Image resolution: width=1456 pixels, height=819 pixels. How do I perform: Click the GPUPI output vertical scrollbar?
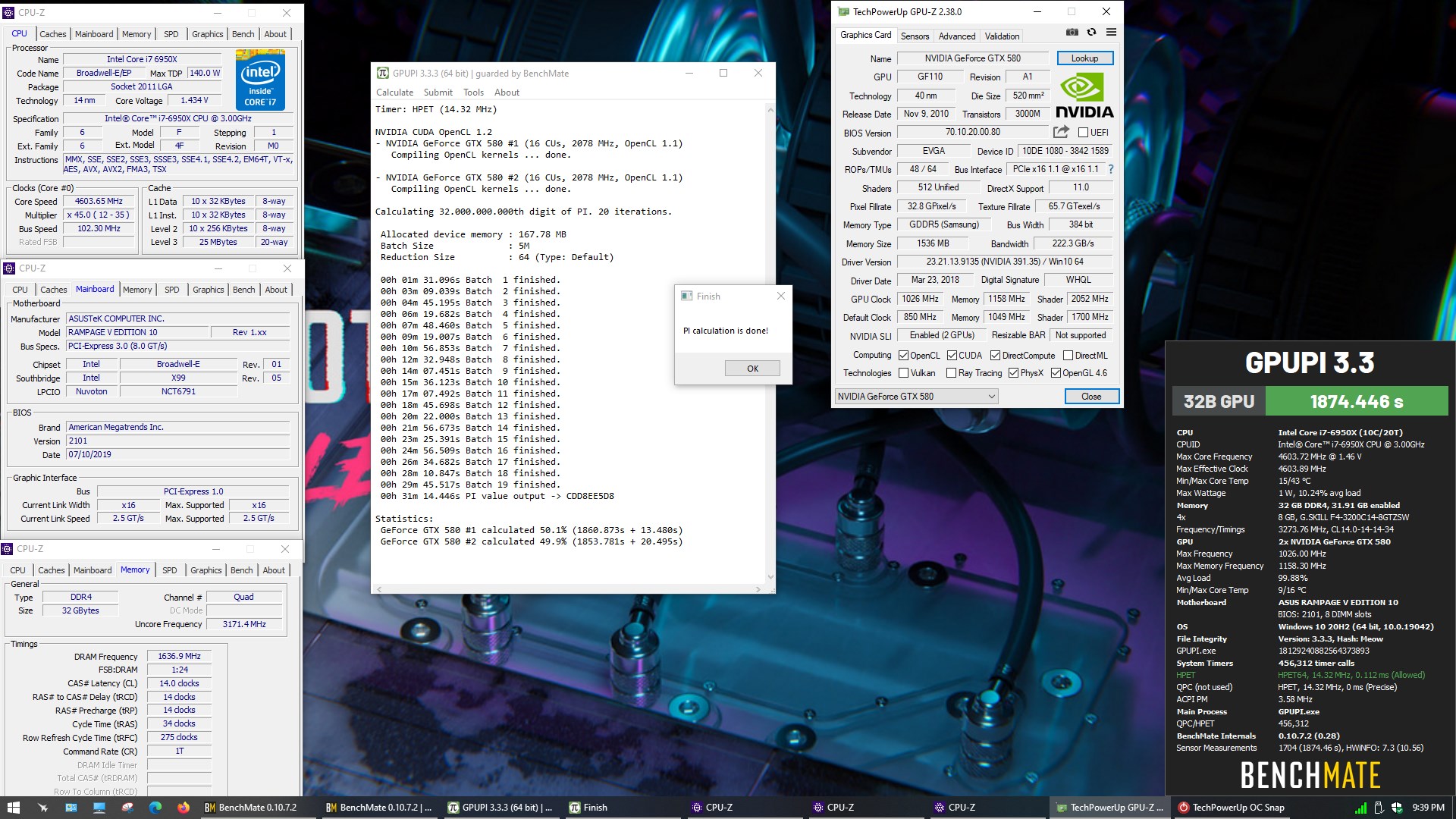coord(770,344)
